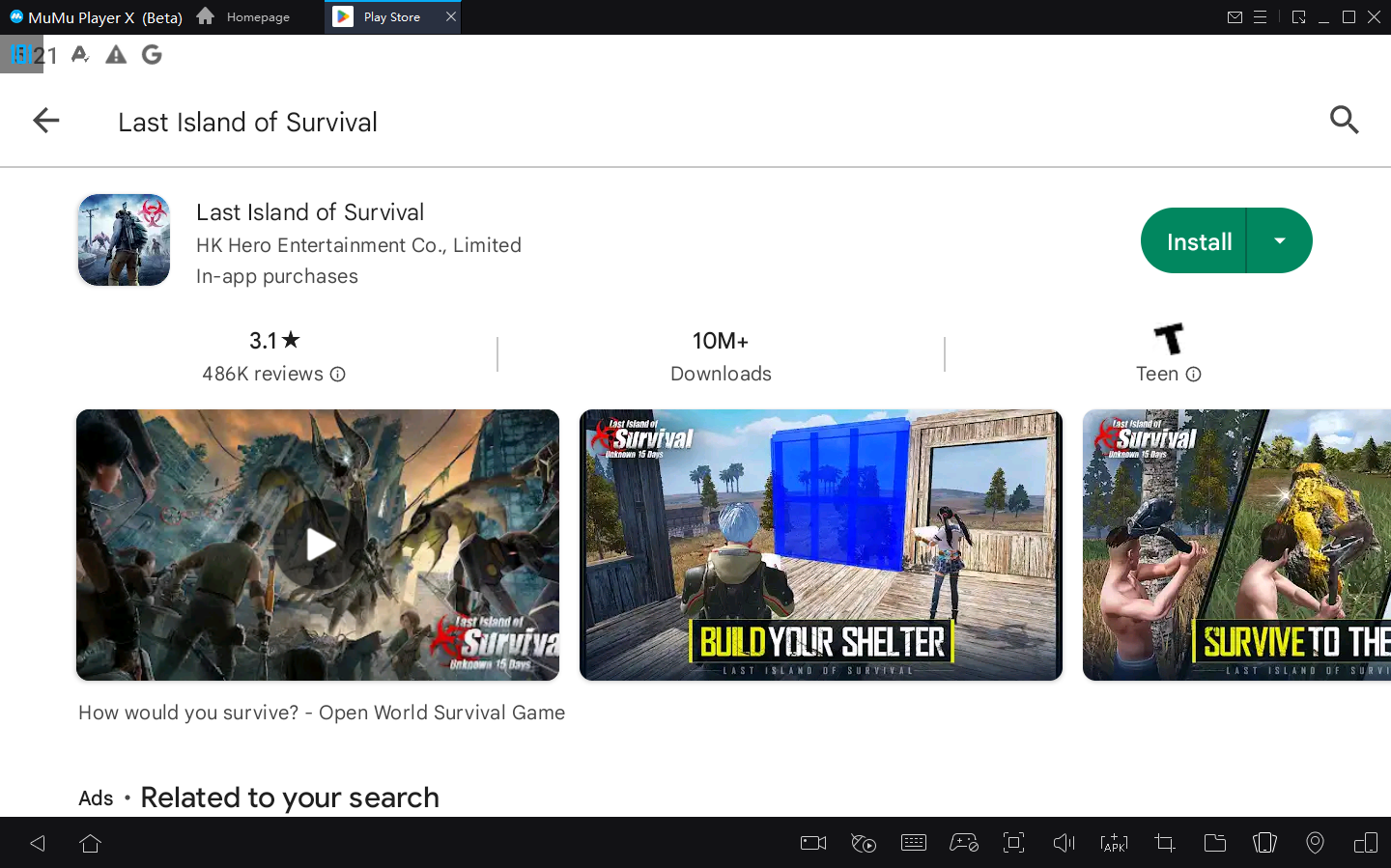
Task: Open the Build Your Shelter screenshot
Action: click(820, 545)
